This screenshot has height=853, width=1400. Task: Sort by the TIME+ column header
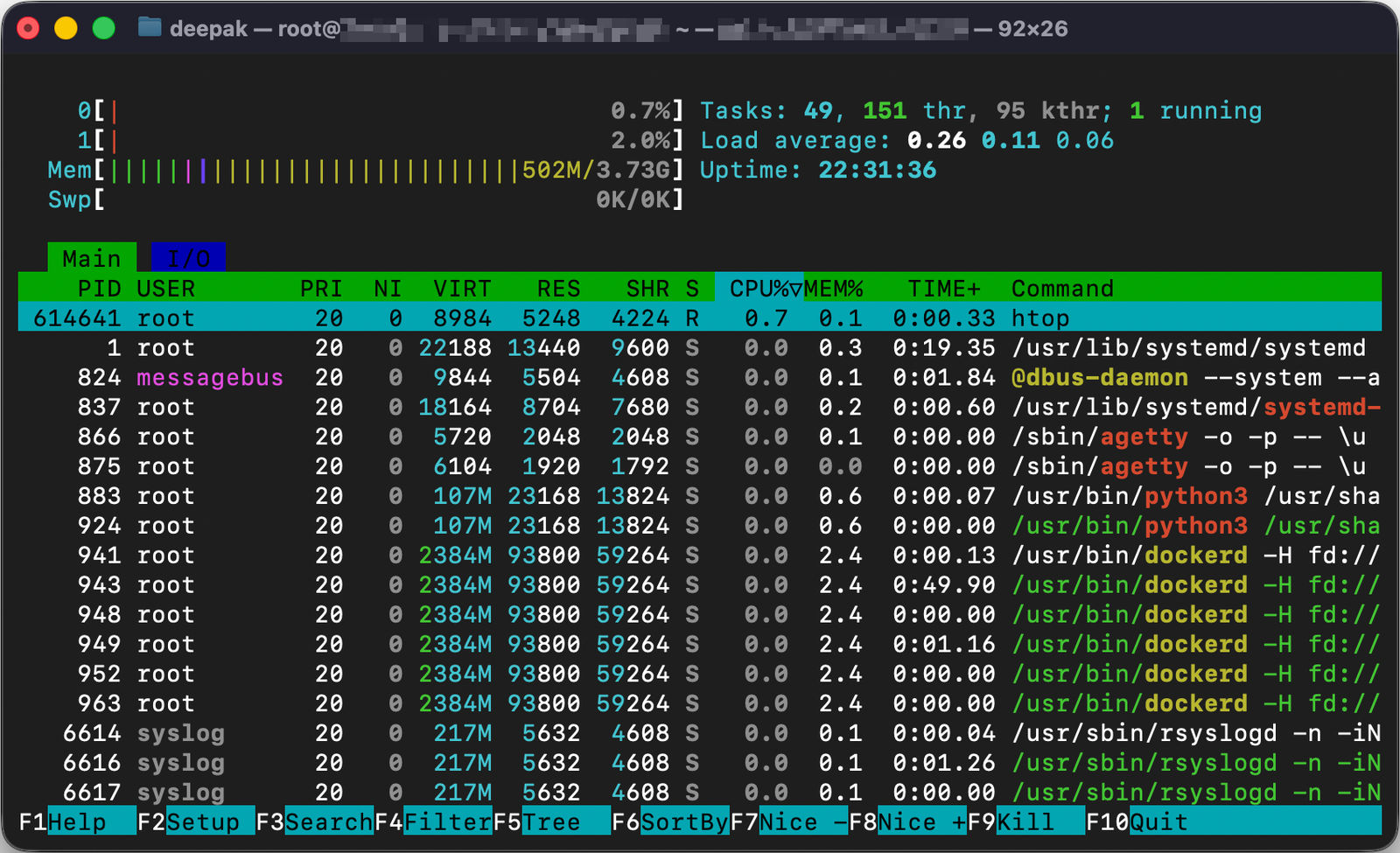(945, 288)
